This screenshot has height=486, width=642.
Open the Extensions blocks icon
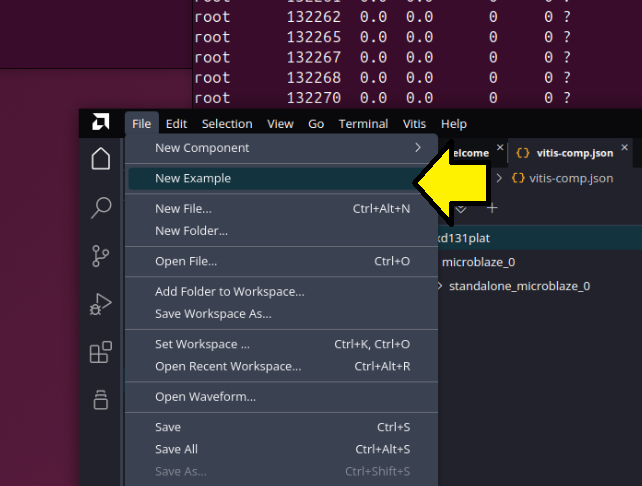tap(100, 352)
